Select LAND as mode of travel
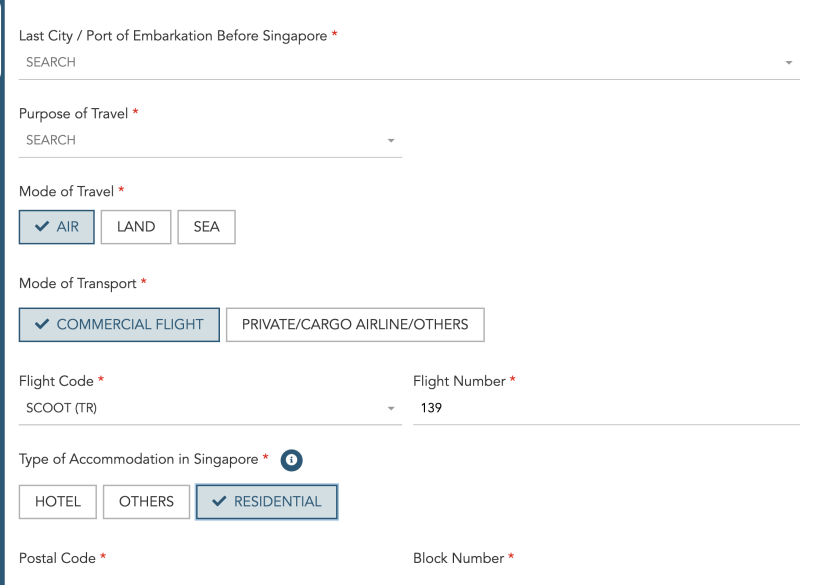The height and width of the screenshot is (585, 814). [x=136, y=227]
